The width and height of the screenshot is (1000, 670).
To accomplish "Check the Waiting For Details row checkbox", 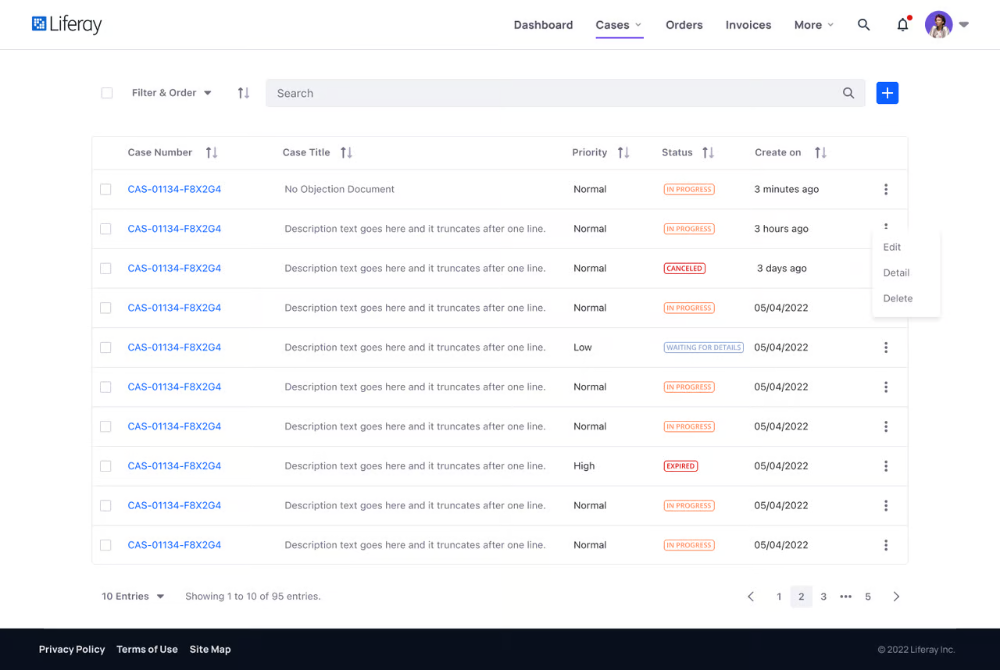I will coord(105,347).
